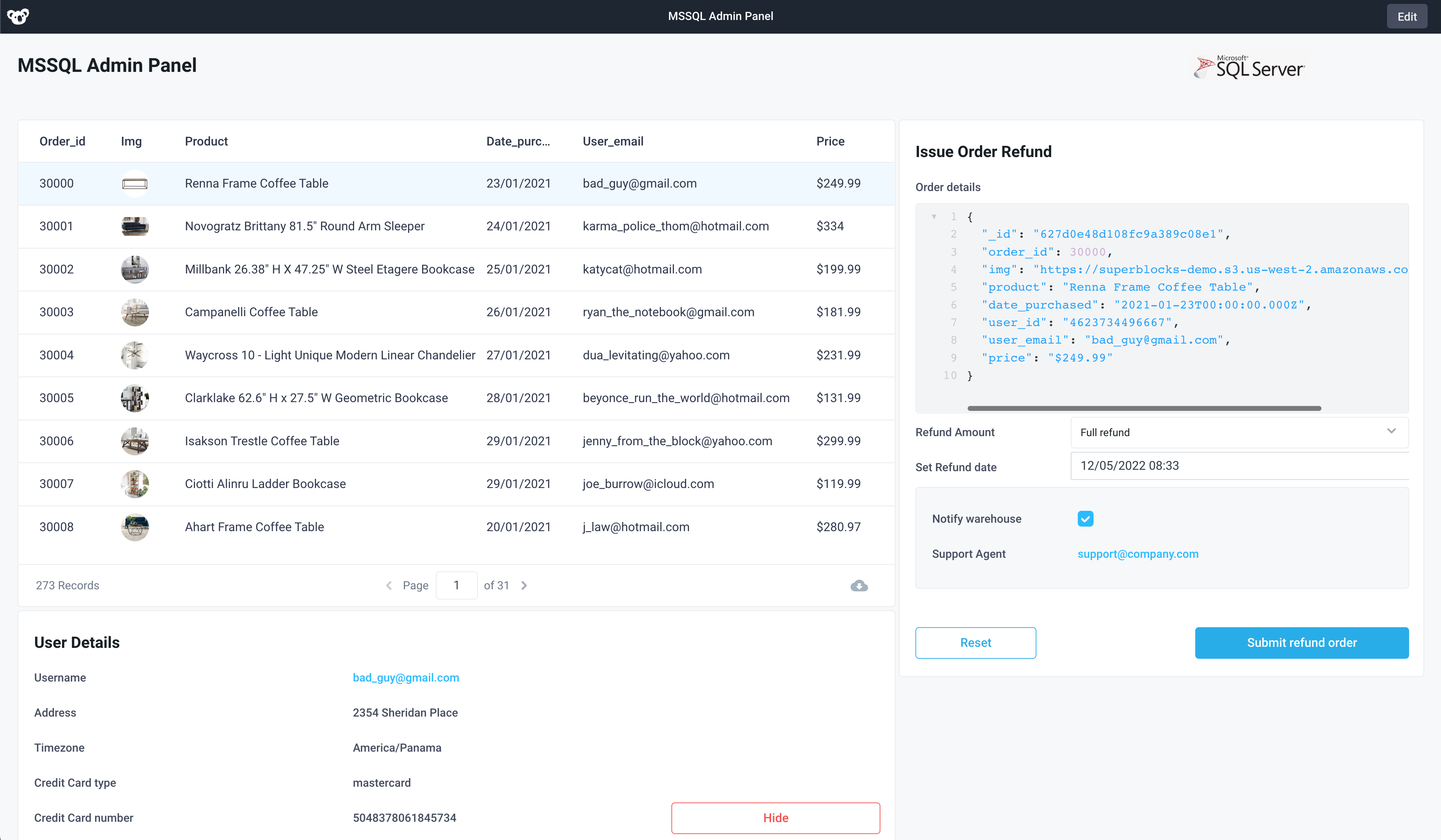This screenshot has height=840, width=1441.
Task: Go to the previous table page arrow
Action: point(389,585)
